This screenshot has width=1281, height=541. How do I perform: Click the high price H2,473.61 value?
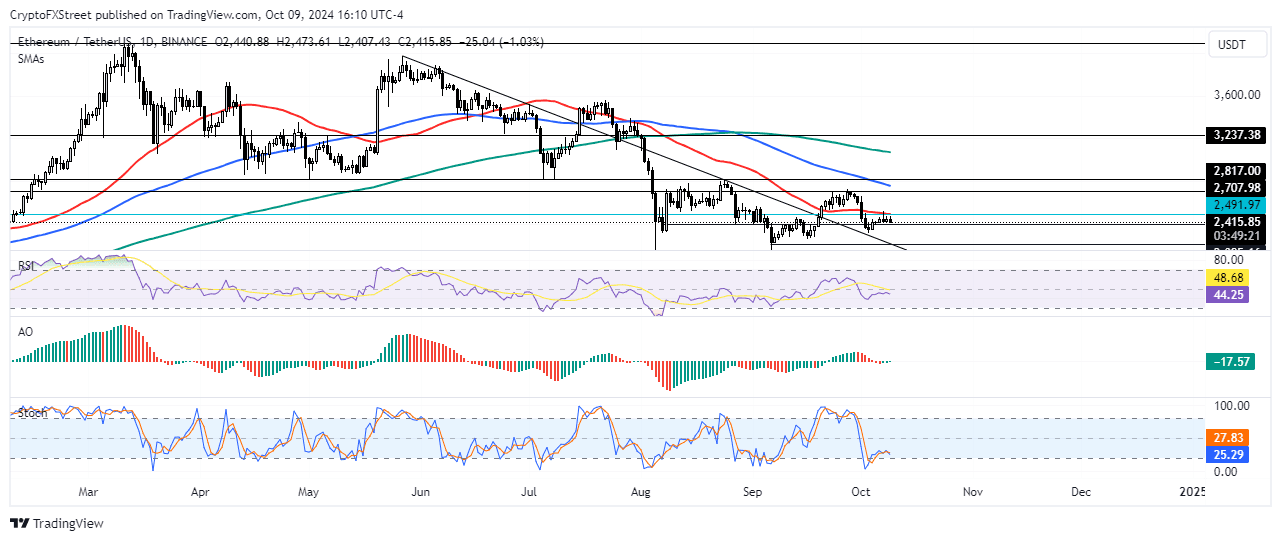click(x=304, y=42)
